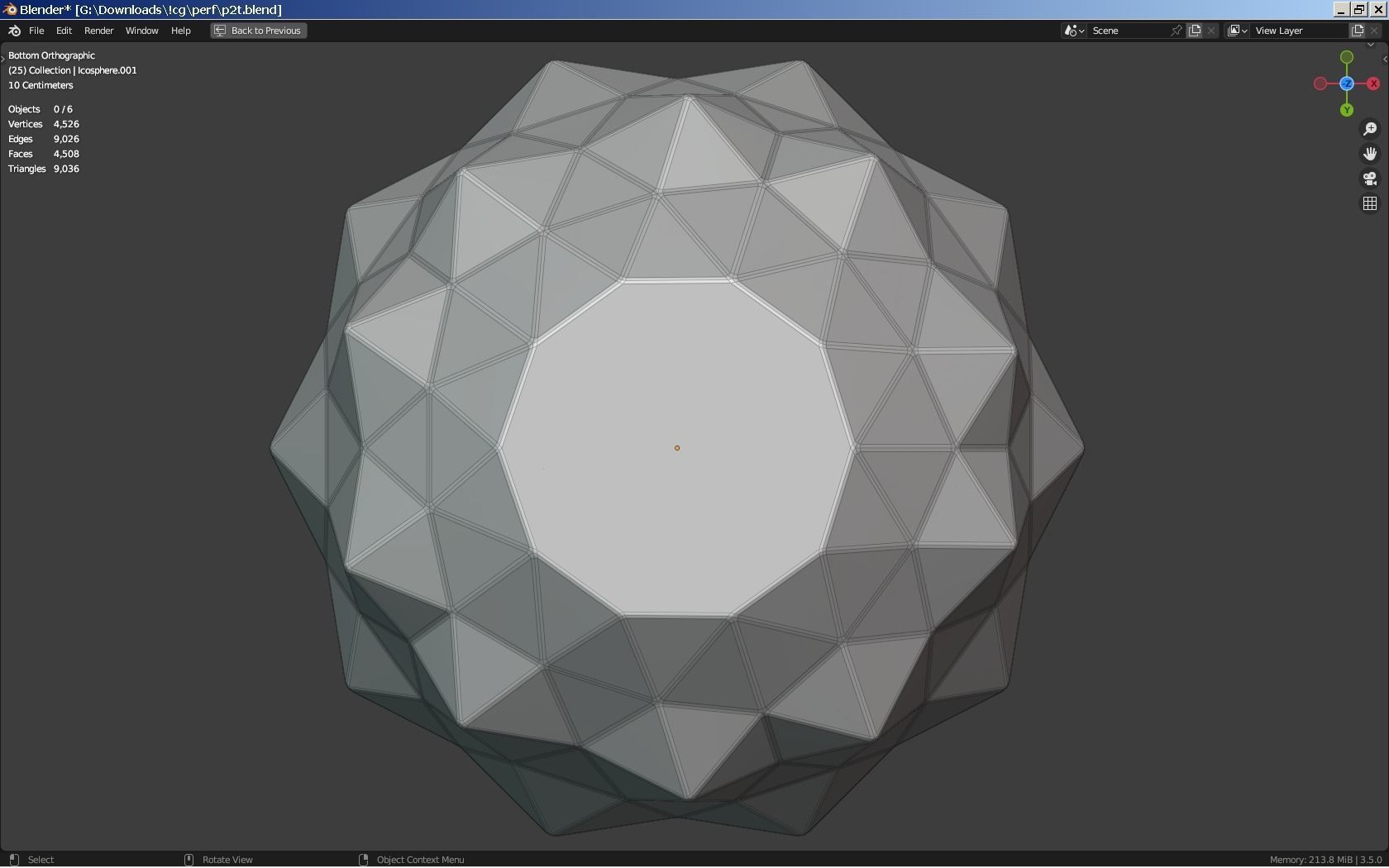
Task: Expand the right sidebar arrow in the viewport
Action: coord(1385,60)
